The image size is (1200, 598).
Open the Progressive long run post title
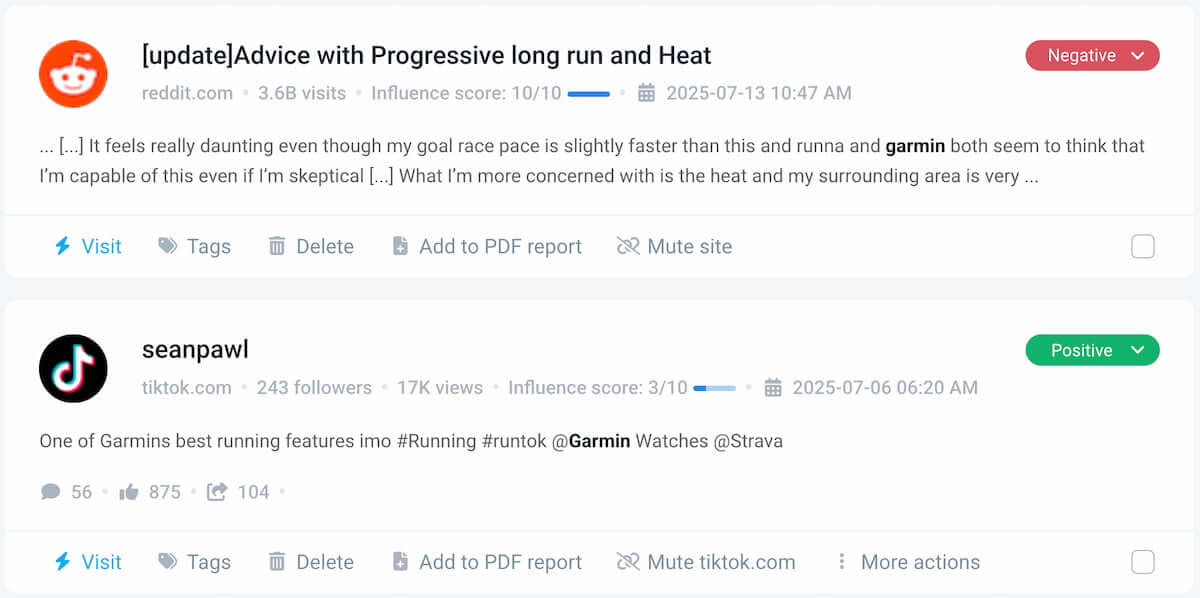click(427, 55)
